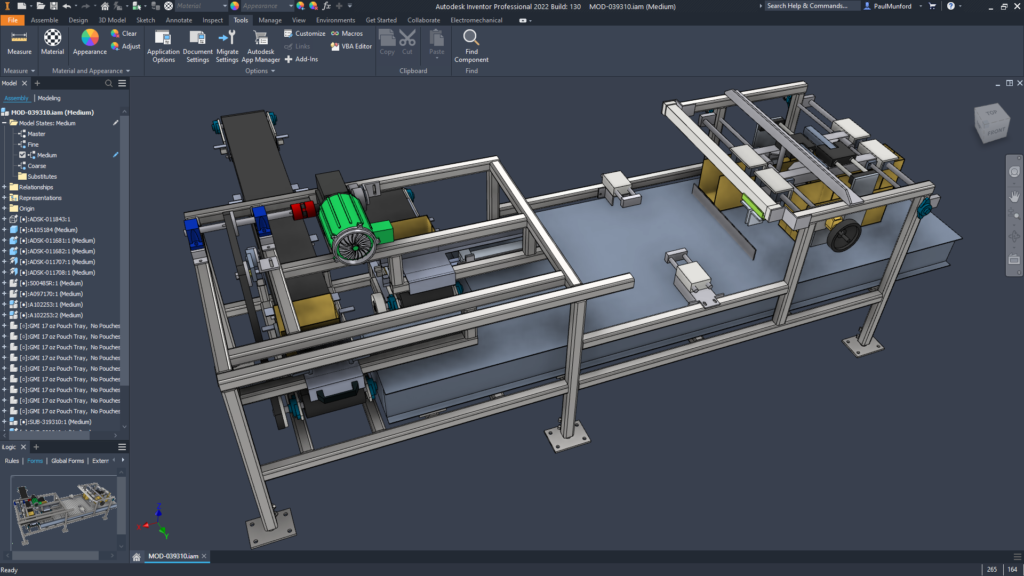
Task: Click the Customize button
Action: click(x=304, y=33)
